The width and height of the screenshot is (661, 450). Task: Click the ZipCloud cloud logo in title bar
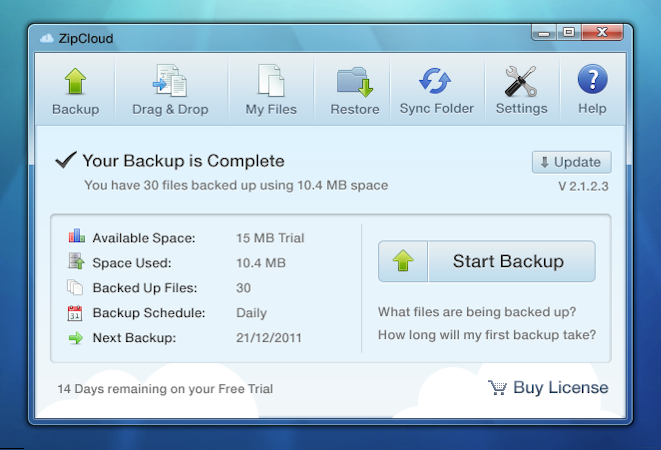(x=47, y=38)
